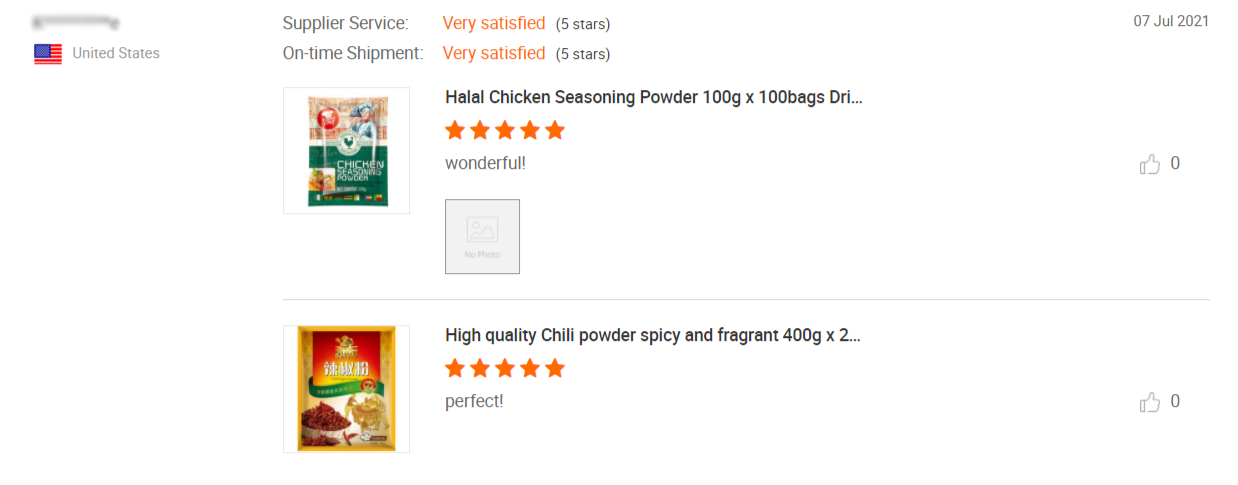Click the United States flag icon

click(48, 54)
